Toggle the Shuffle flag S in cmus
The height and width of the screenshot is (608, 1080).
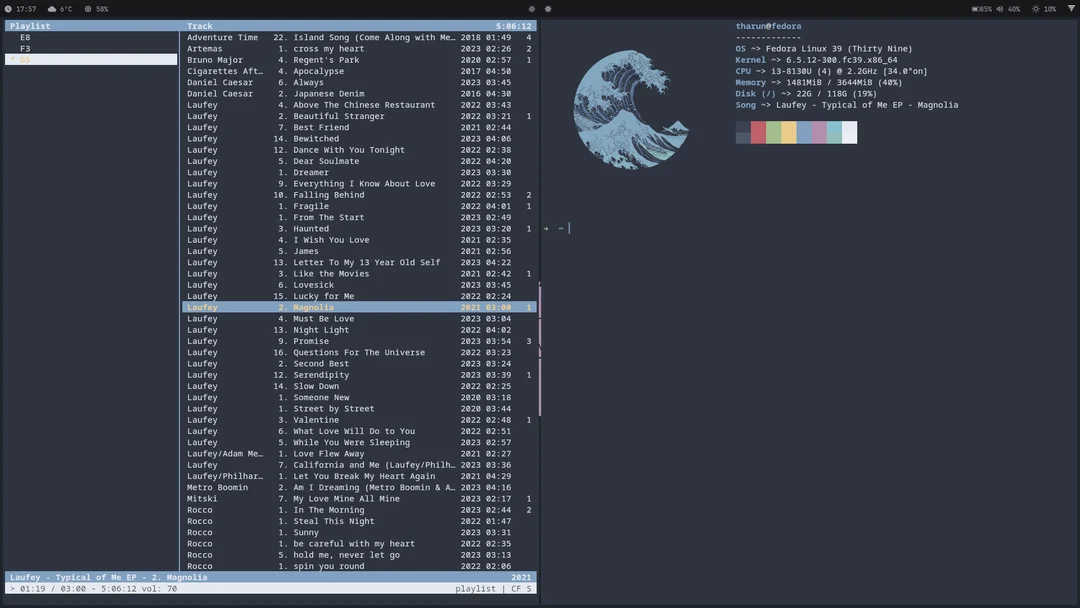529,588
